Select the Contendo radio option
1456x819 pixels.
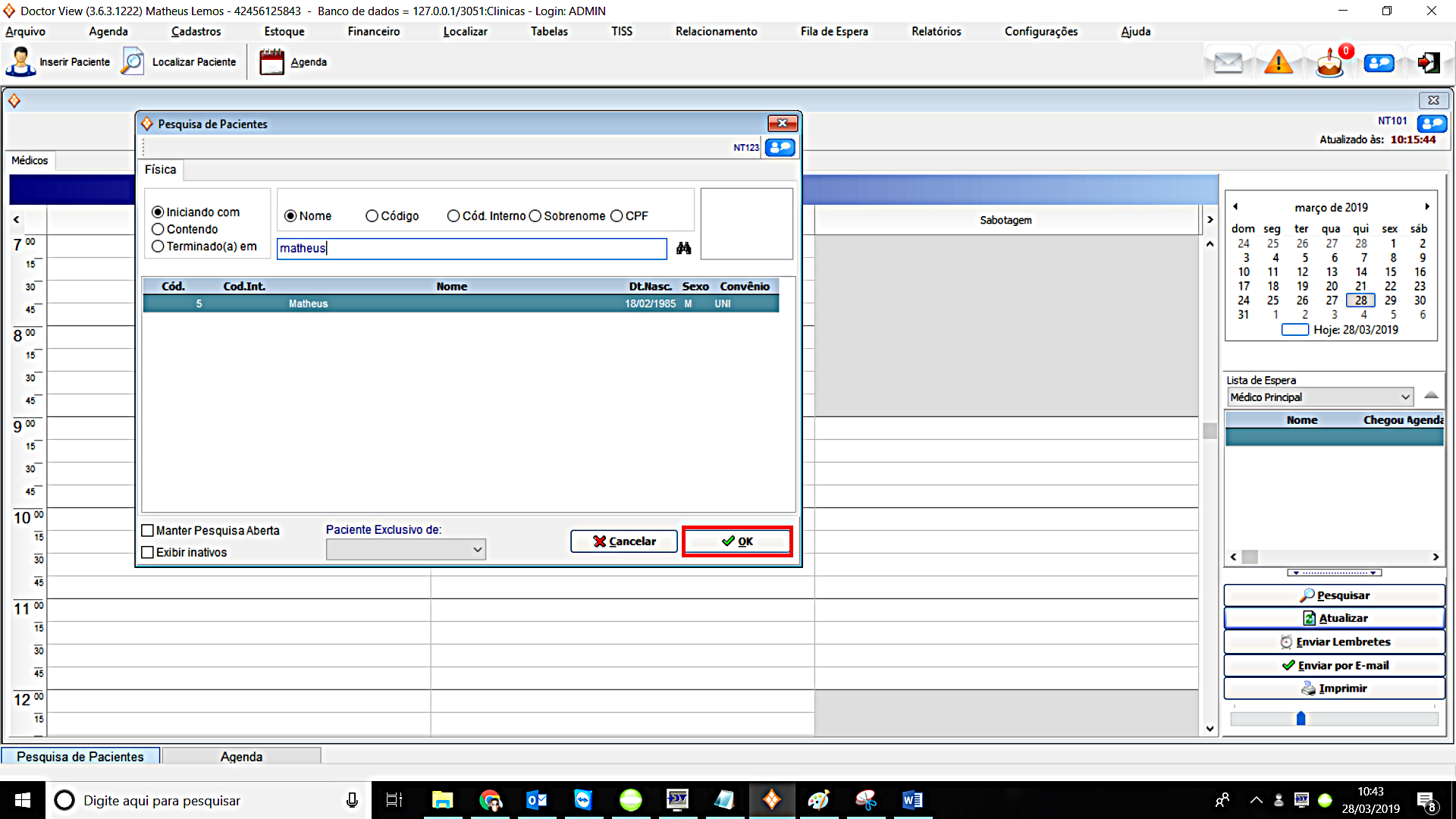(x=158, y=229)
